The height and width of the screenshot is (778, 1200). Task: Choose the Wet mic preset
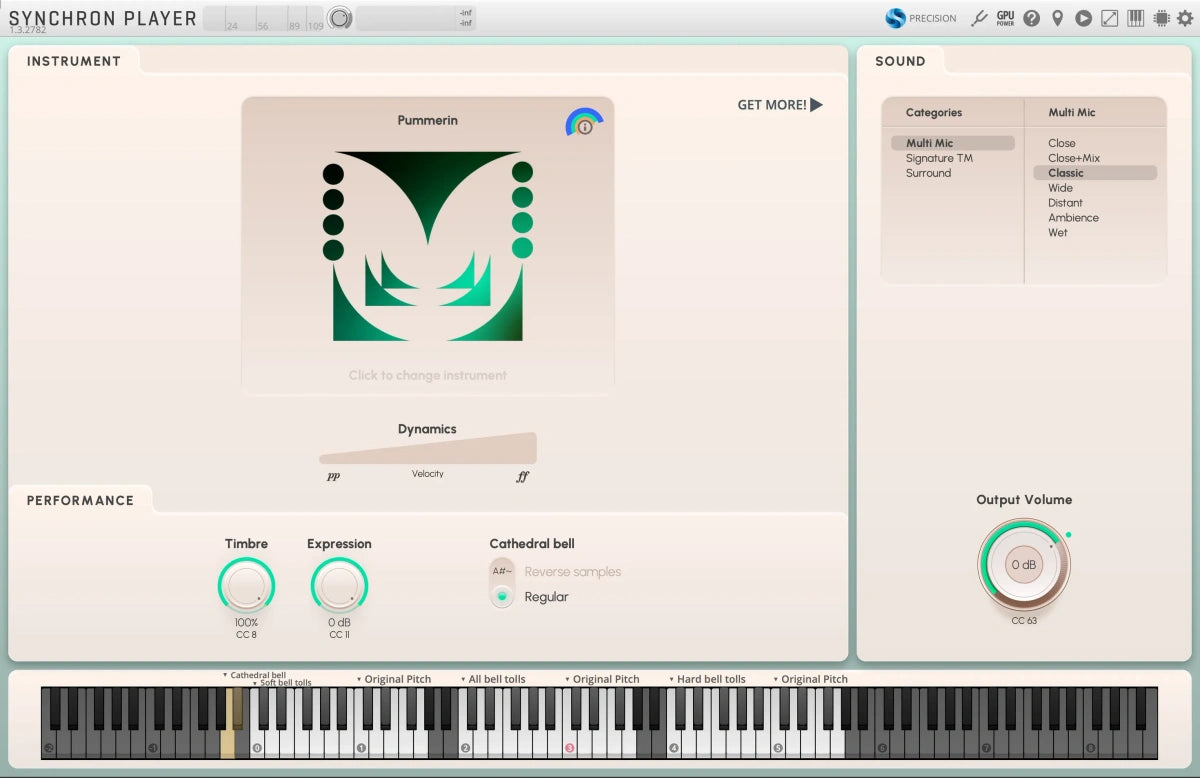point(1058,232)
